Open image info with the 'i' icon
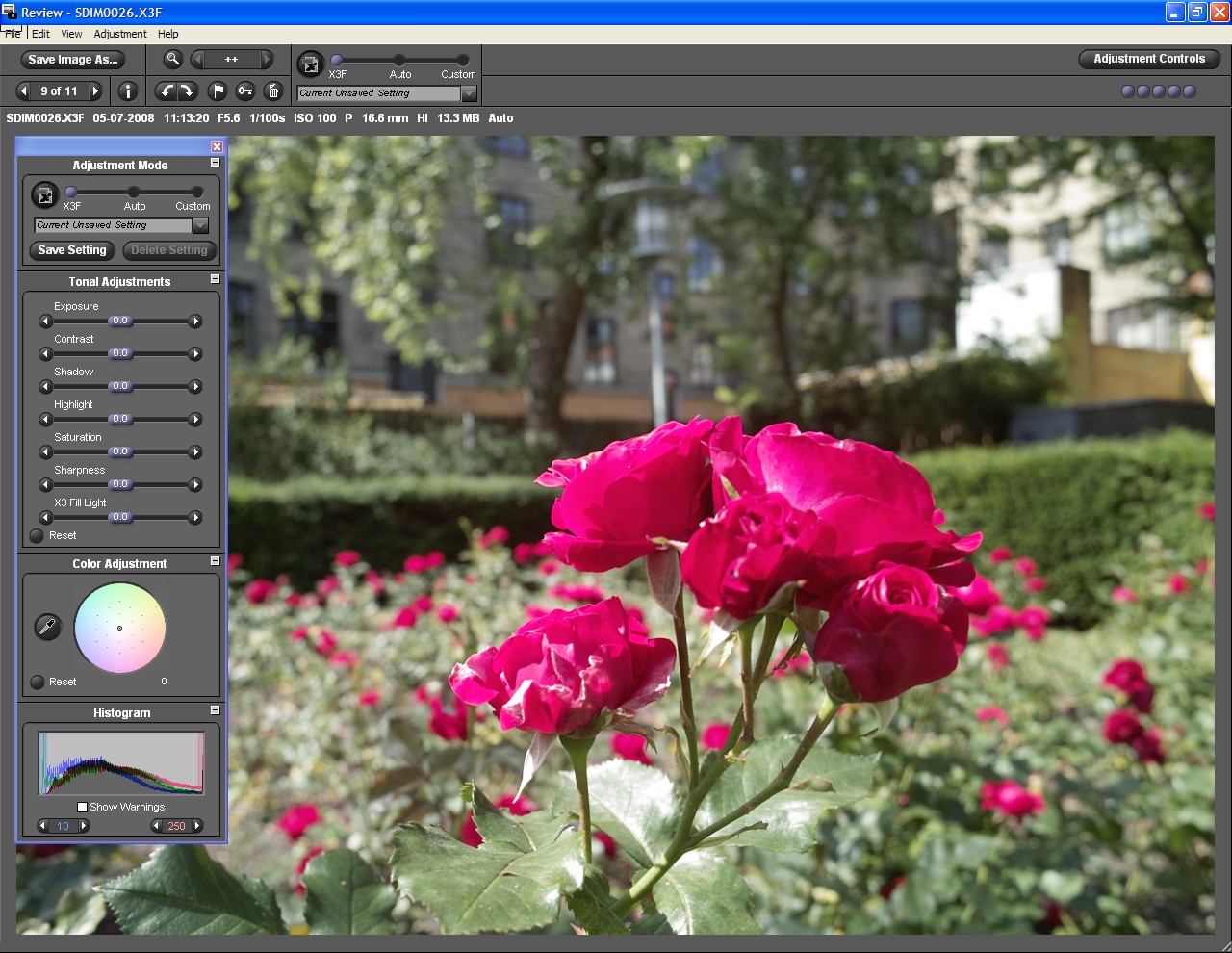This screenshot has height=953, width=1232. coord(127,91)
